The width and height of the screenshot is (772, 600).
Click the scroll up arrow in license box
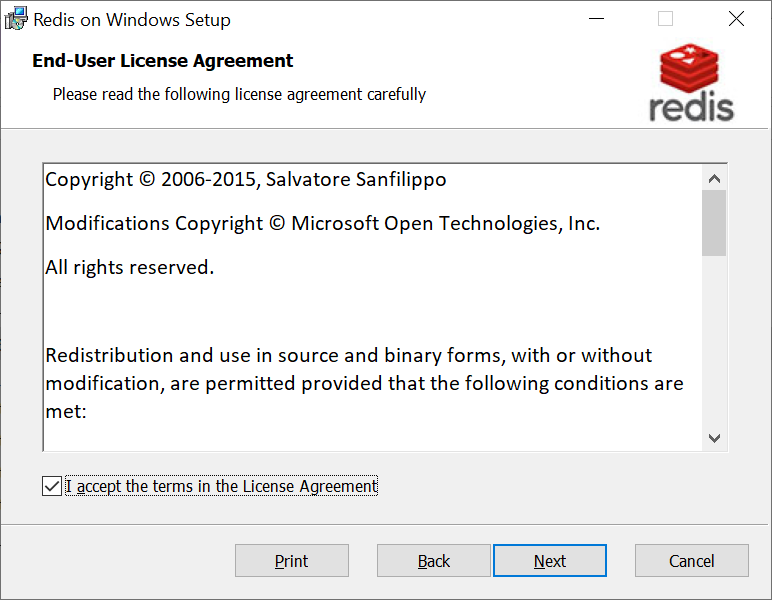click(x=714, y=179)
